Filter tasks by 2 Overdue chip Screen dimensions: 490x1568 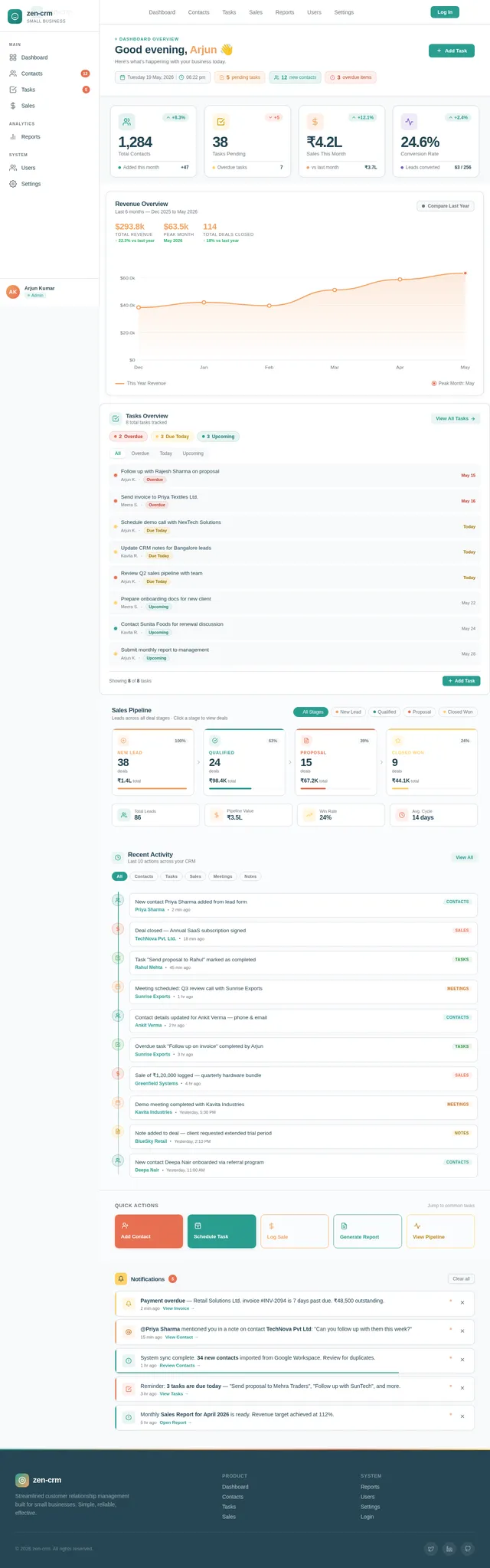click(x=128, y=437)
